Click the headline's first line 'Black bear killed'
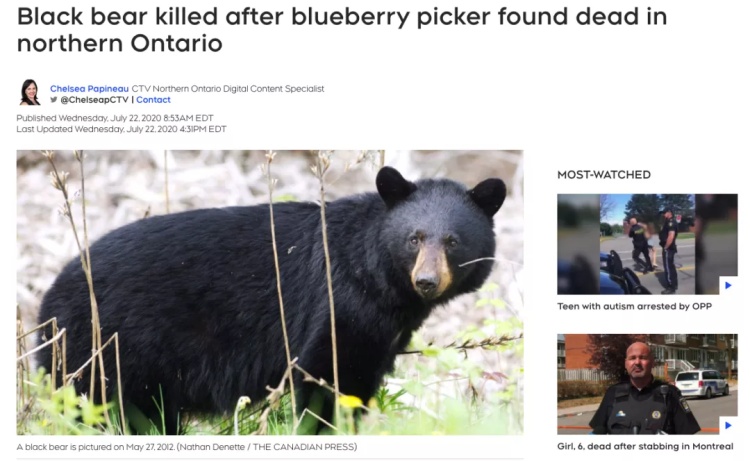 pos(118,17)
